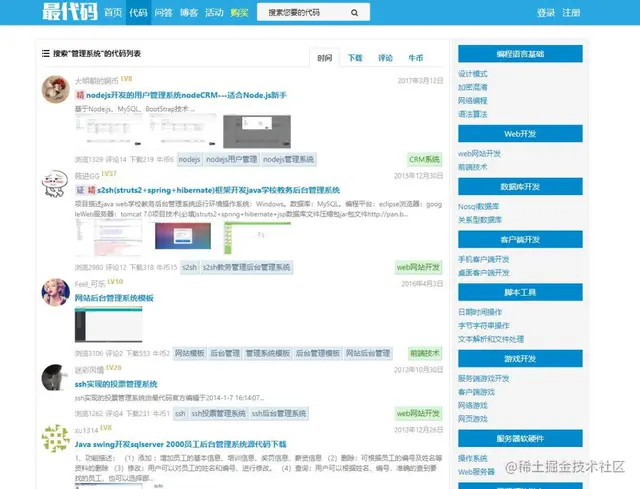
Task: Click the 数据库开发 sidebar header
Action: click(x=520, y=187)
